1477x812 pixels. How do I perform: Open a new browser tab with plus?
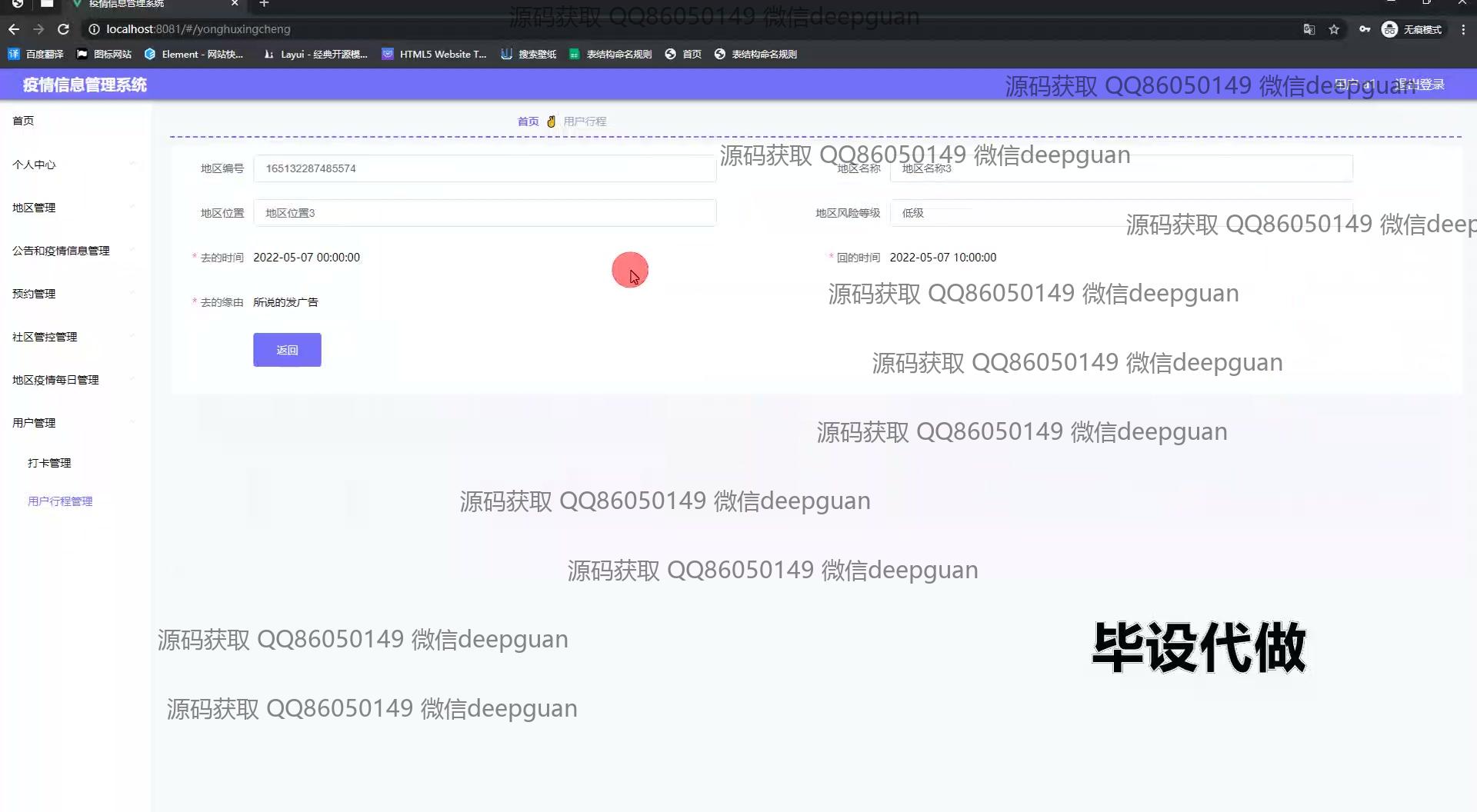click(x=264, y=4)
